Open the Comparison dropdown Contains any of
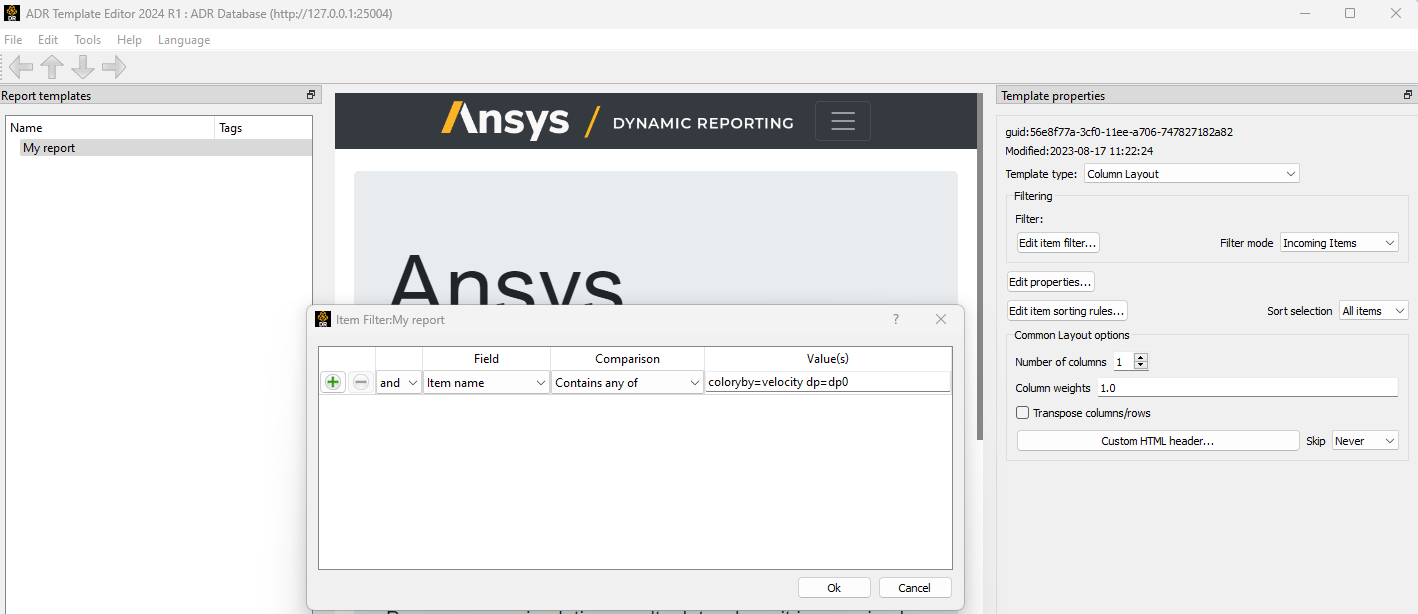1418x614 pixels. pyautogui.click(x=627, y=382)
